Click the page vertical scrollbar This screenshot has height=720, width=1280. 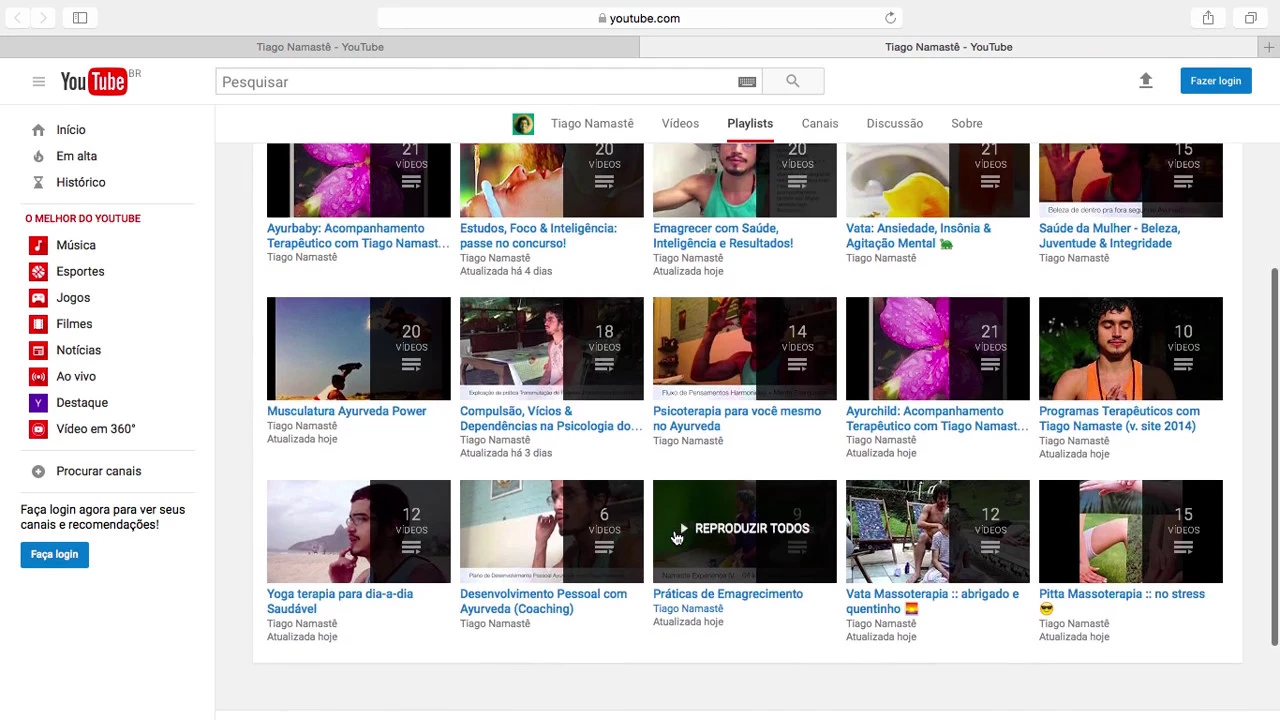[1274, 456]
